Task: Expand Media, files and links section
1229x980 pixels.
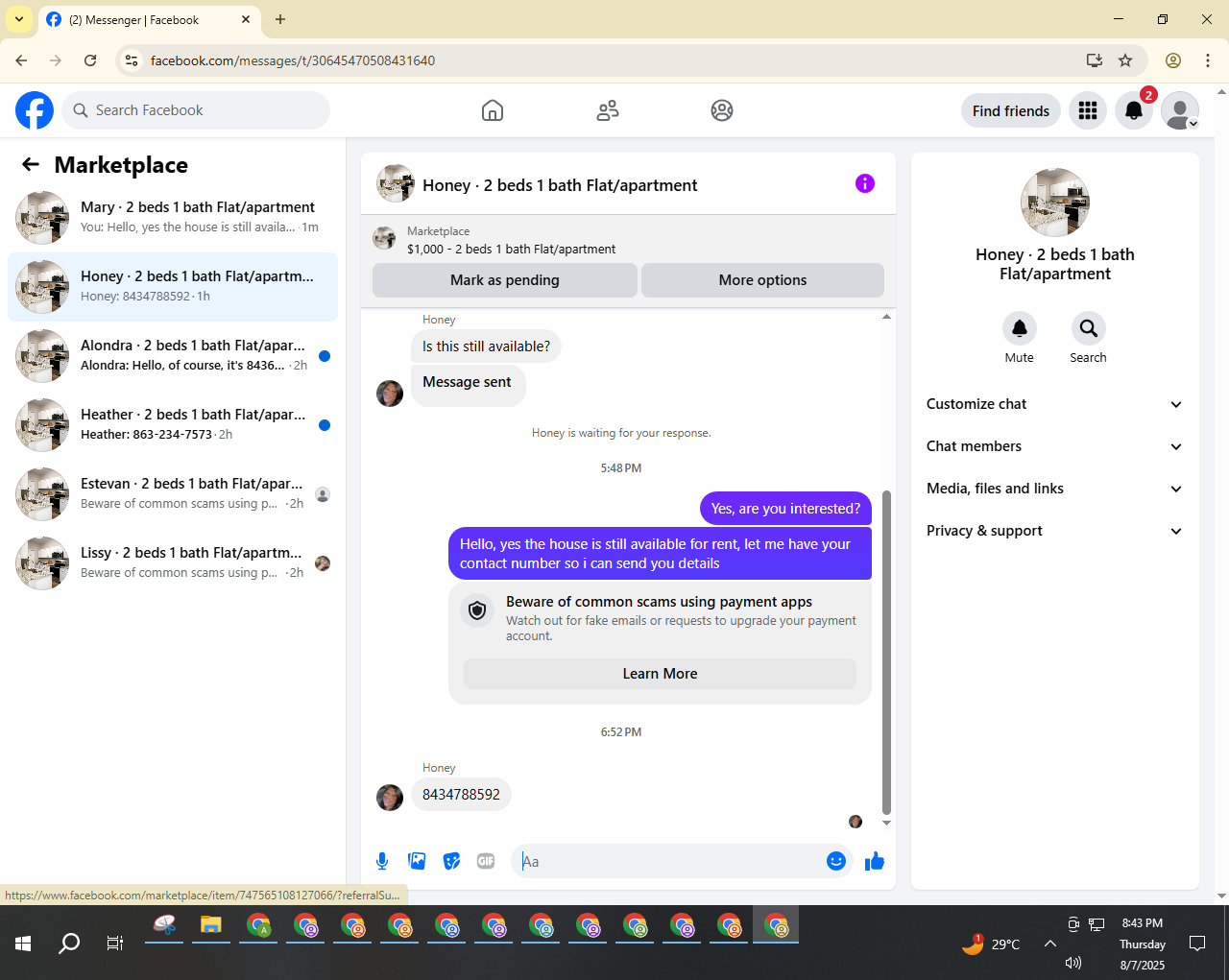Action: [1055, 489]
